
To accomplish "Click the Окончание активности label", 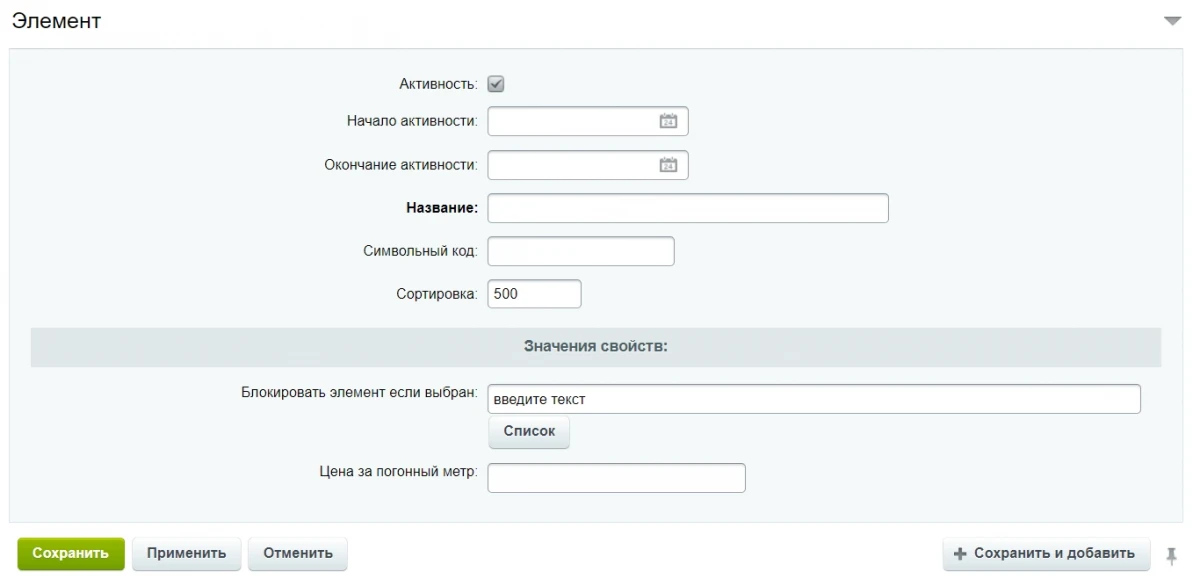I will (x=401, y=165).
